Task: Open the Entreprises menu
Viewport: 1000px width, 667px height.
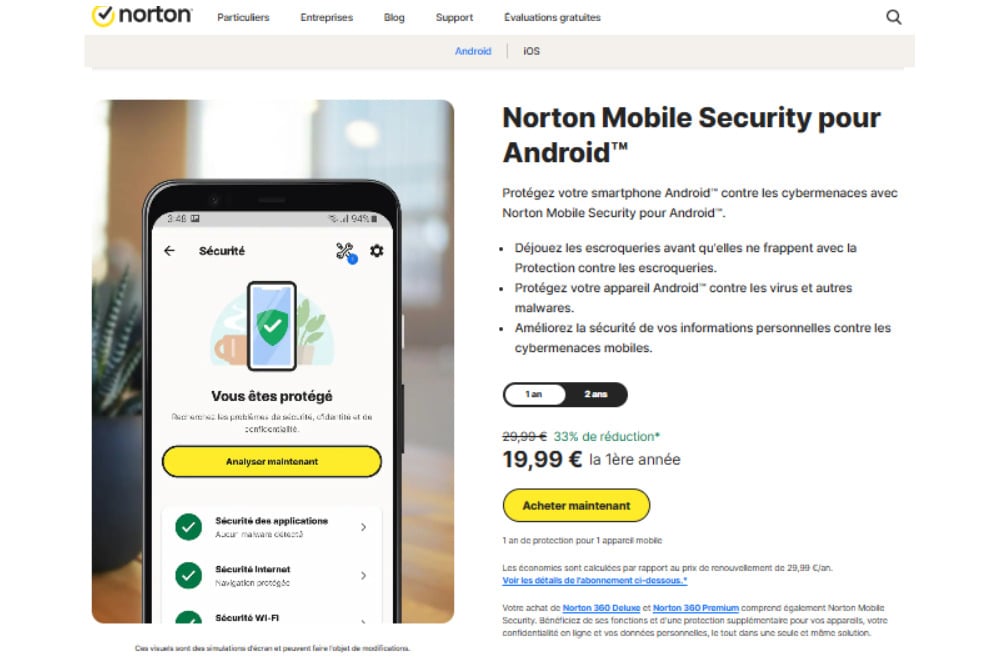Action: coord(326,17)
